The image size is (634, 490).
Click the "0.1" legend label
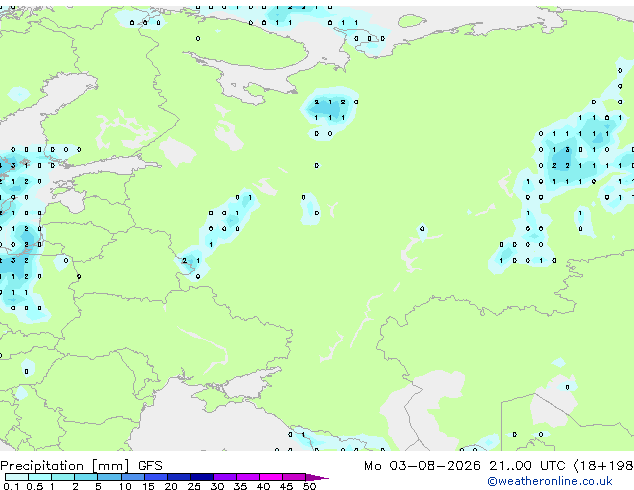pos(11,486)
